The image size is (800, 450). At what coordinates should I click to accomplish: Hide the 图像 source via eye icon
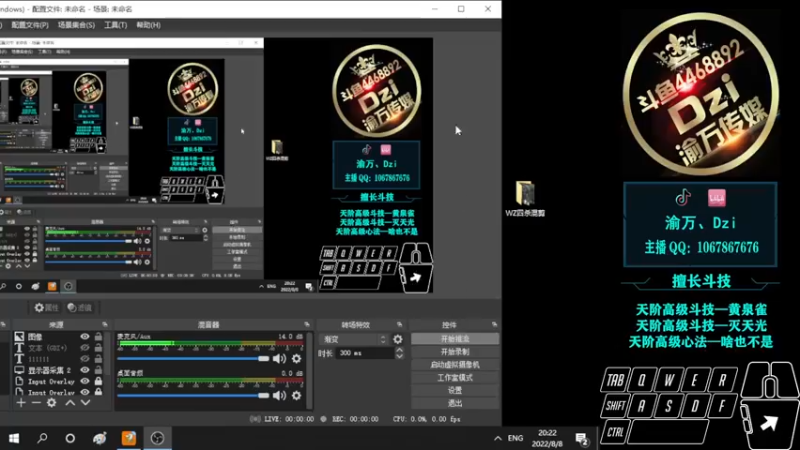(x=85, y=337)
